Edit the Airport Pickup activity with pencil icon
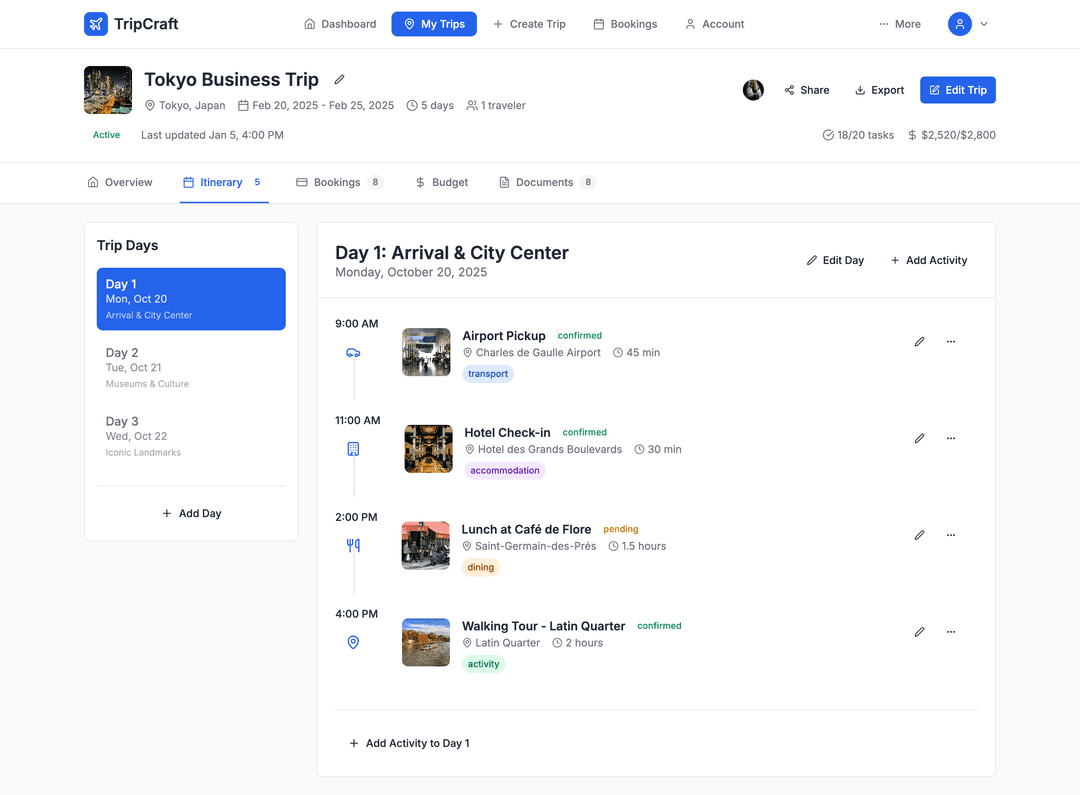 coord(919,342)
